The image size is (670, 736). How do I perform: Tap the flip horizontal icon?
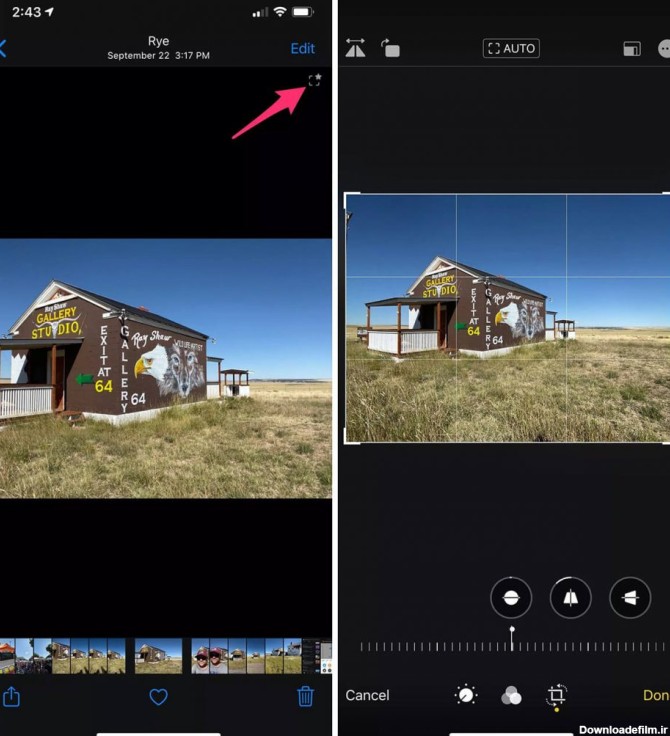[x=356, y=48]
